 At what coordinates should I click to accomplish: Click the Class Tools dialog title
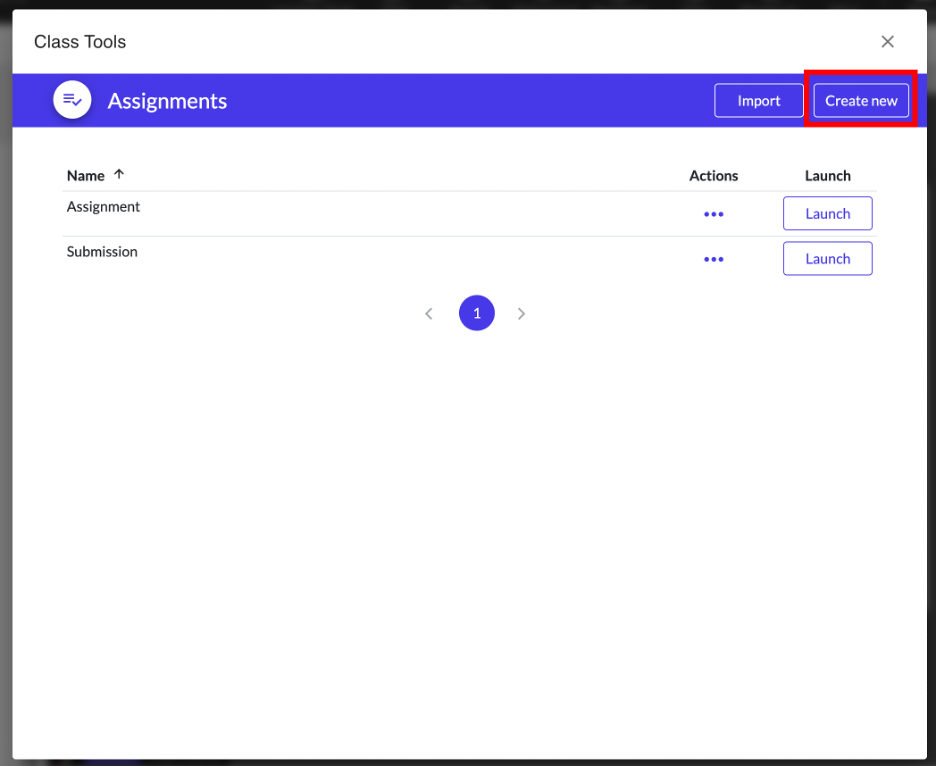80,42
